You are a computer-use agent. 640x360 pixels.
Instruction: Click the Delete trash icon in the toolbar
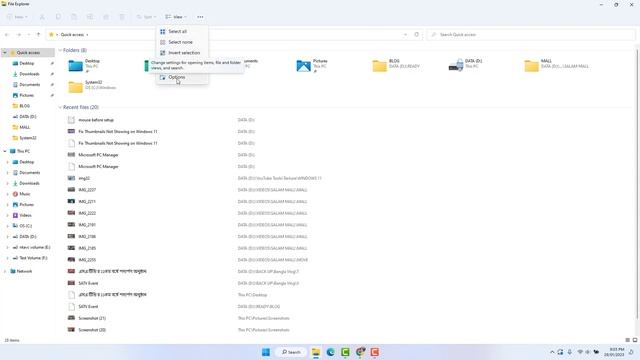tap(122, 17)
